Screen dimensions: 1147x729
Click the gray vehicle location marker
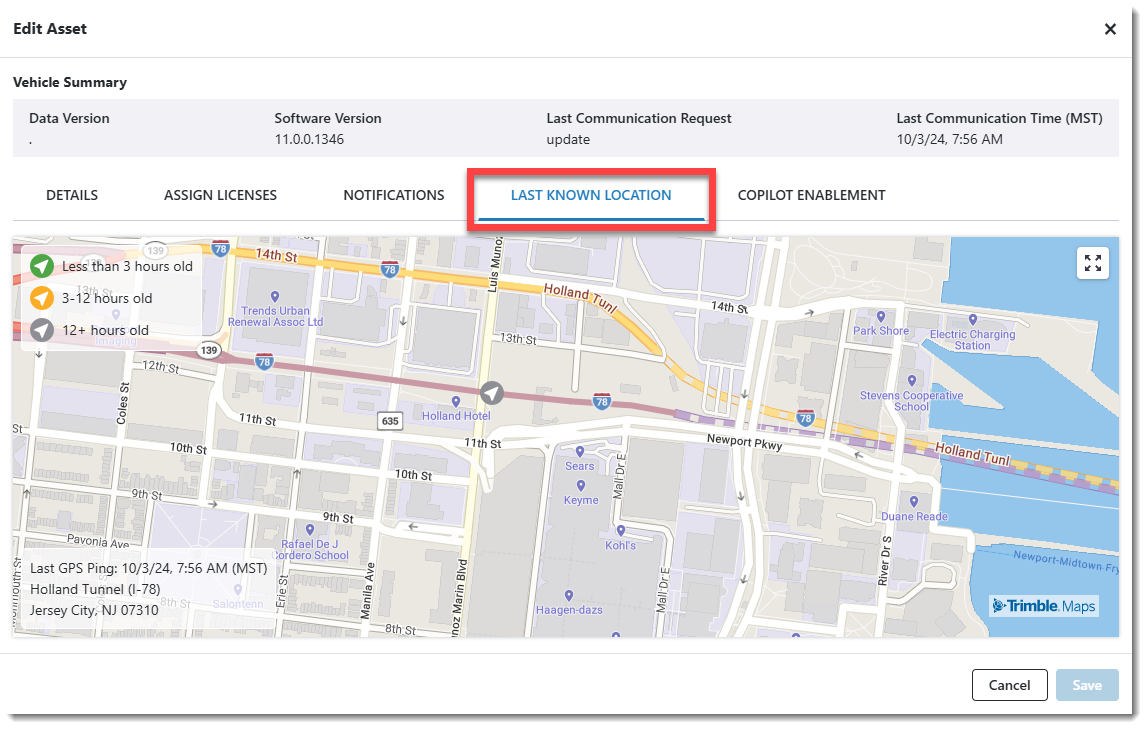[x=492, y=393]
